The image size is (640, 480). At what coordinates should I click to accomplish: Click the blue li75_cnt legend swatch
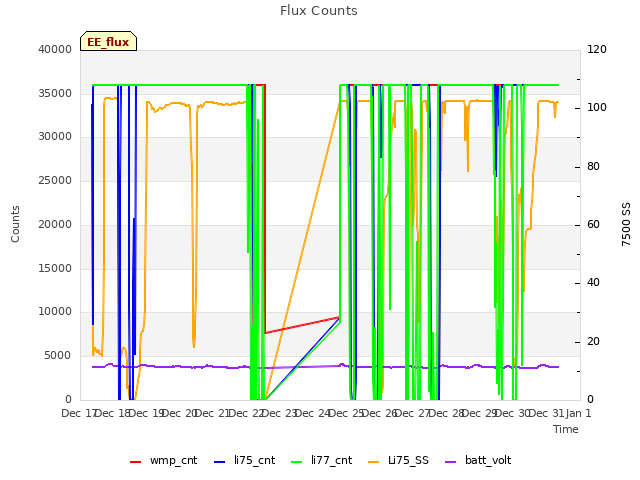pyautogui.click(x=220, y=462)
